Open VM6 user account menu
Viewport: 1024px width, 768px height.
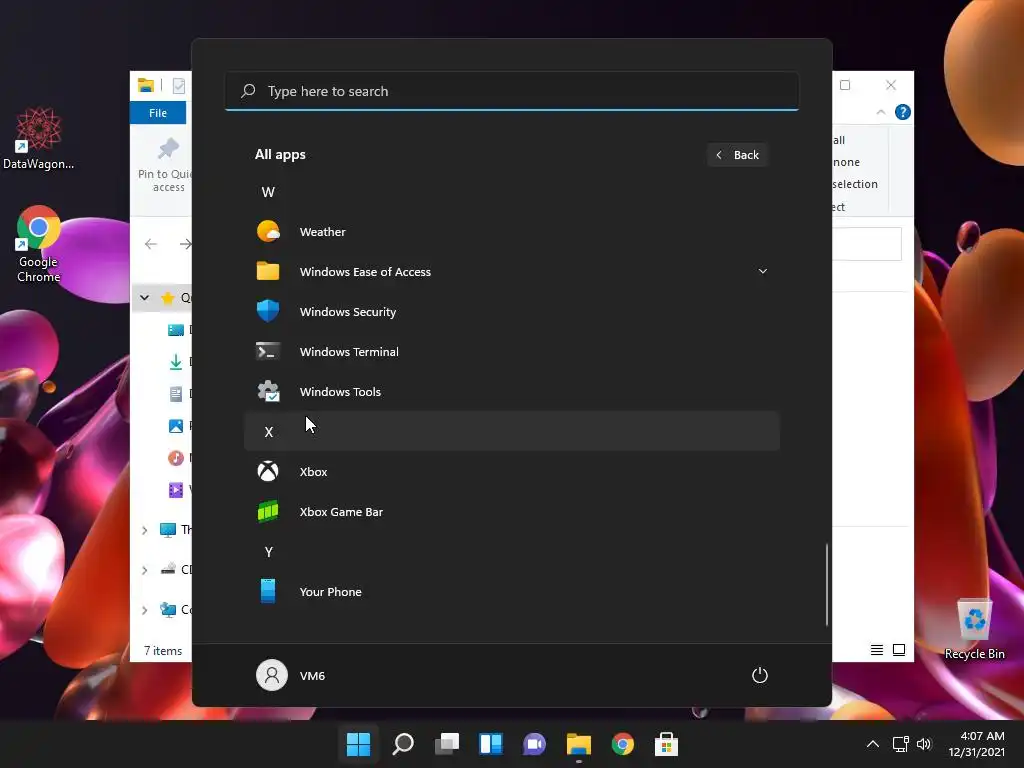(291, 675)
